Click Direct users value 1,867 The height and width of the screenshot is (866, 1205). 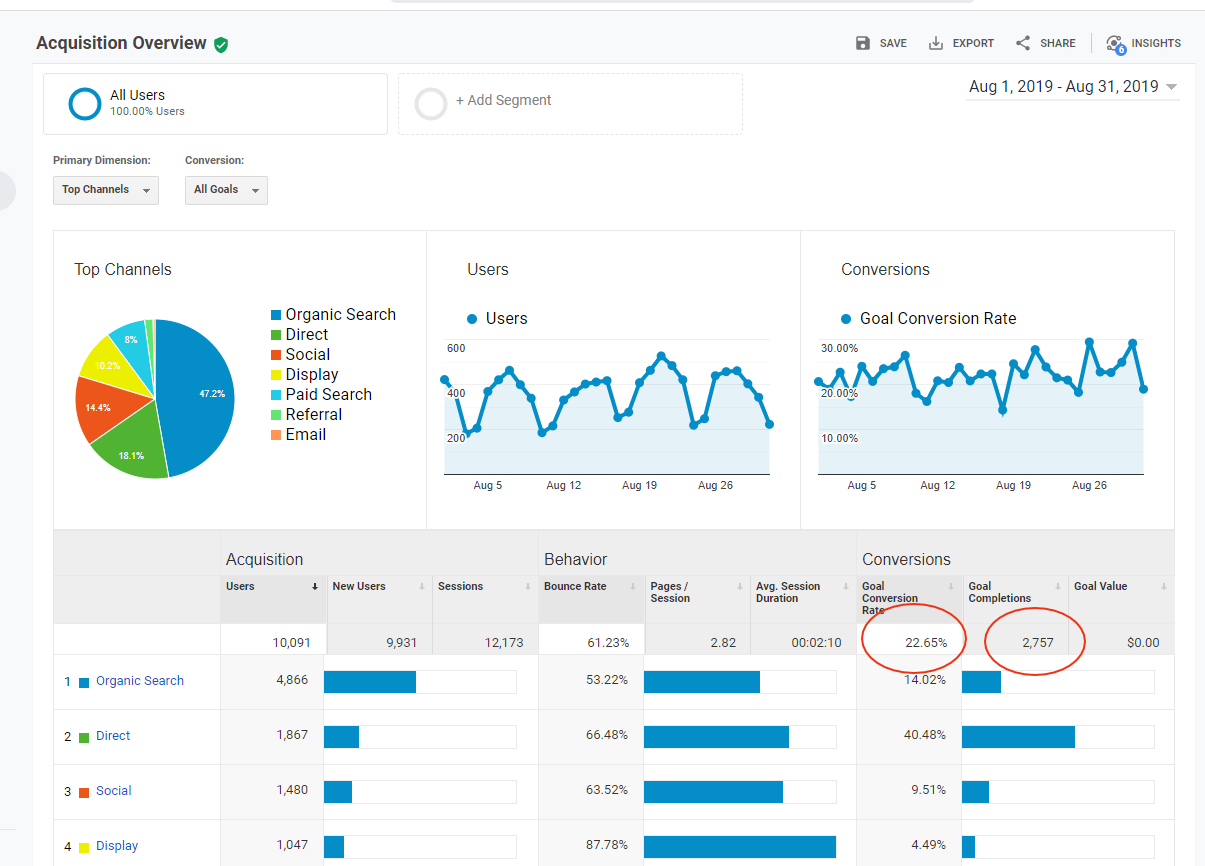pyautogui.click(x=292, y=735)
